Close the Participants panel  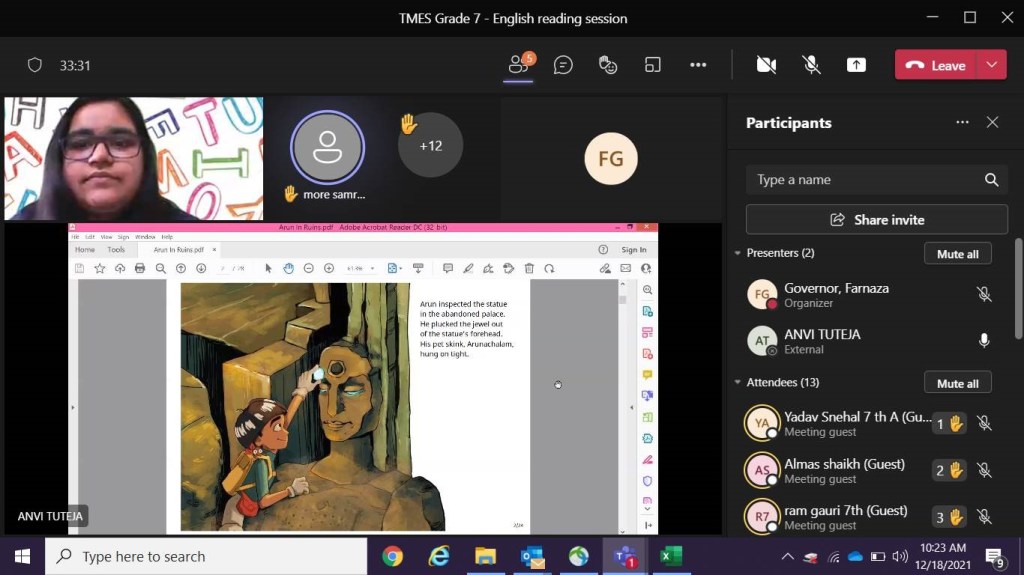[x=992, y=122]
